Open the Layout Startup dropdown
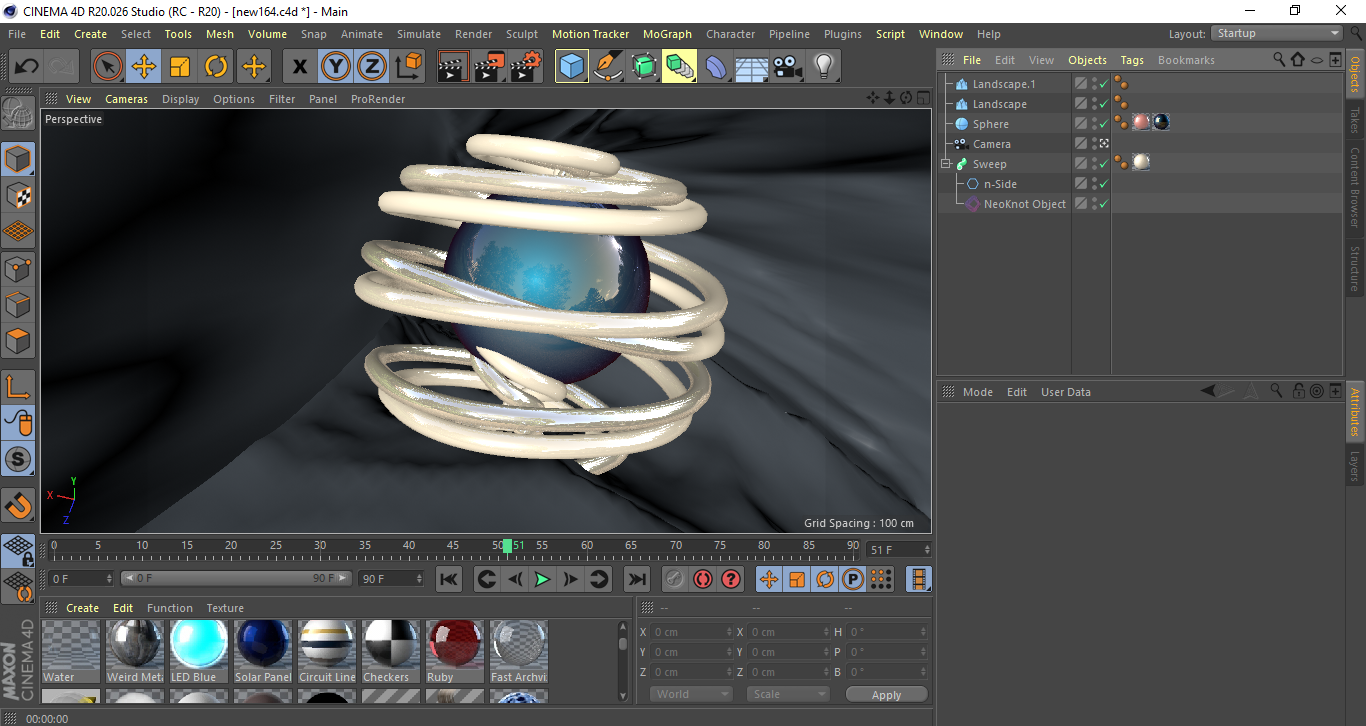Image resolution: width=1366 pixels, height=726 pixels. [1277, 33]
